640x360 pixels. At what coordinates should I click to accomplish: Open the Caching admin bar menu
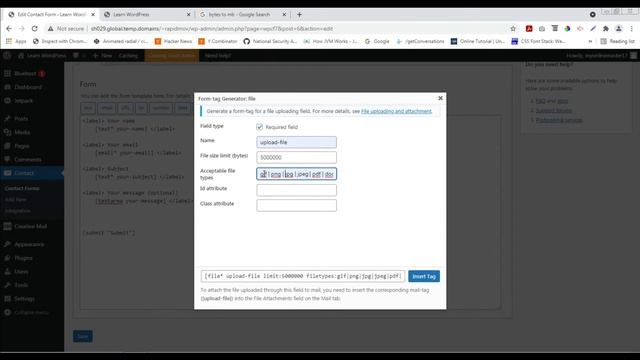[128, 56]
